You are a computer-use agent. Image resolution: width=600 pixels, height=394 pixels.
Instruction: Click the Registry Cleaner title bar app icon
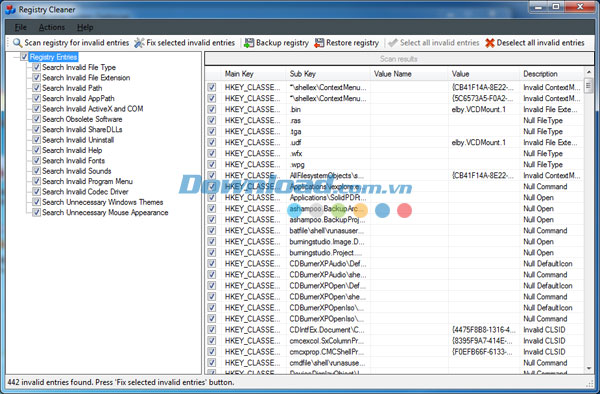[10, 10]
